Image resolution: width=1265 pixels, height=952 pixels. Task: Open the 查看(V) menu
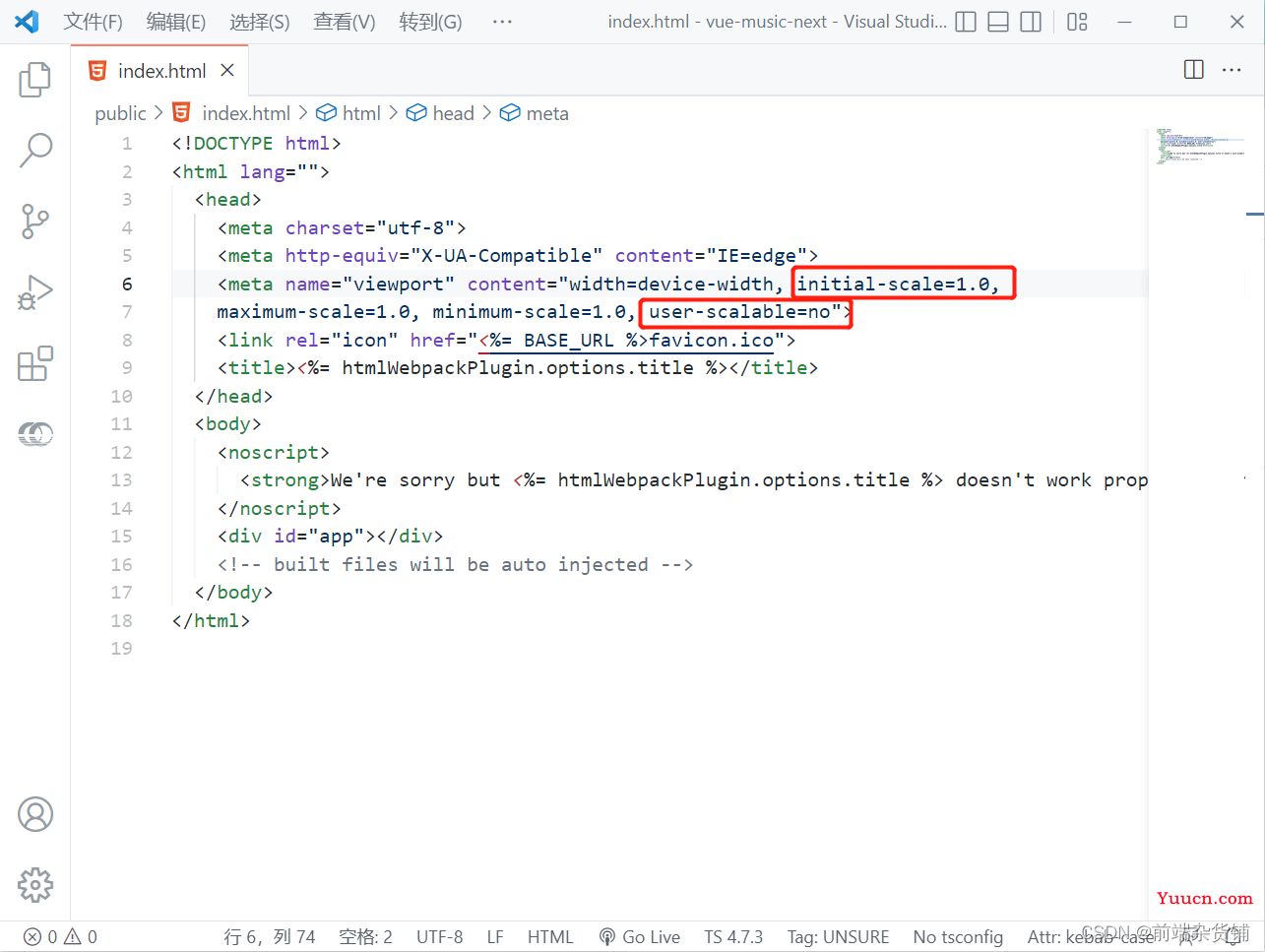pos(345,22)
